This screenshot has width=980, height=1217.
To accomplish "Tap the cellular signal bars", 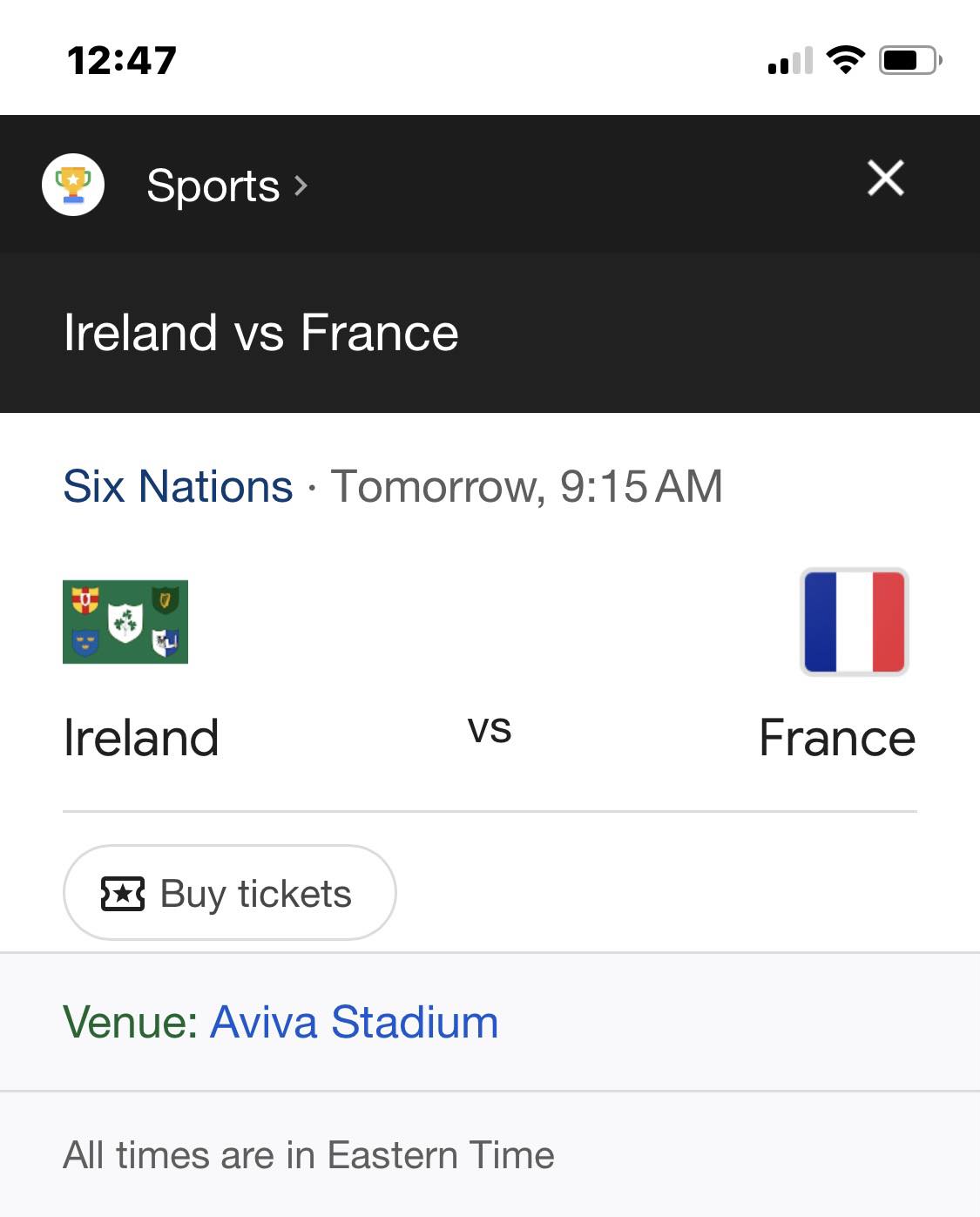I will click(790, 60).
